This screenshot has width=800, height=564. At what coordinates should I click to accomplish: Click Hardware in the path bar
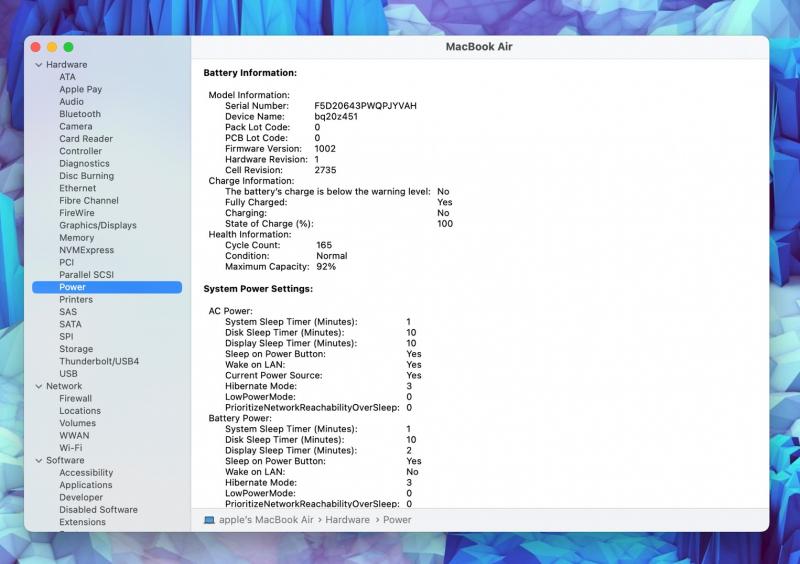pos(347,520)
